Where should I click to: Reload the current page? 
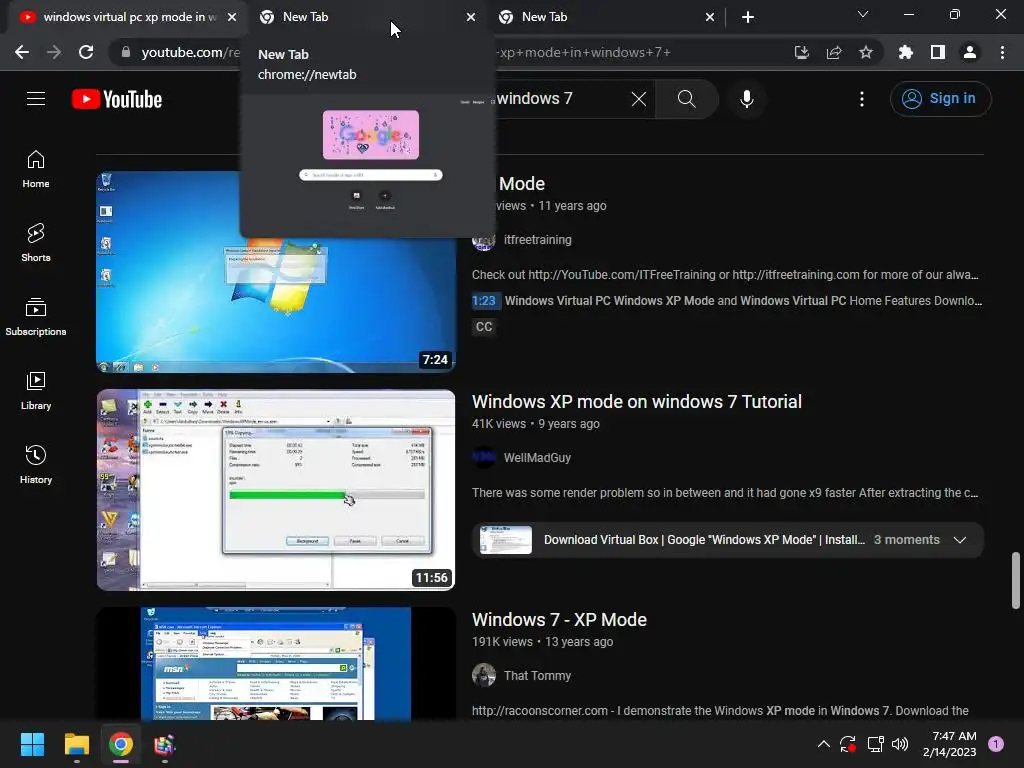click(86, 52)
